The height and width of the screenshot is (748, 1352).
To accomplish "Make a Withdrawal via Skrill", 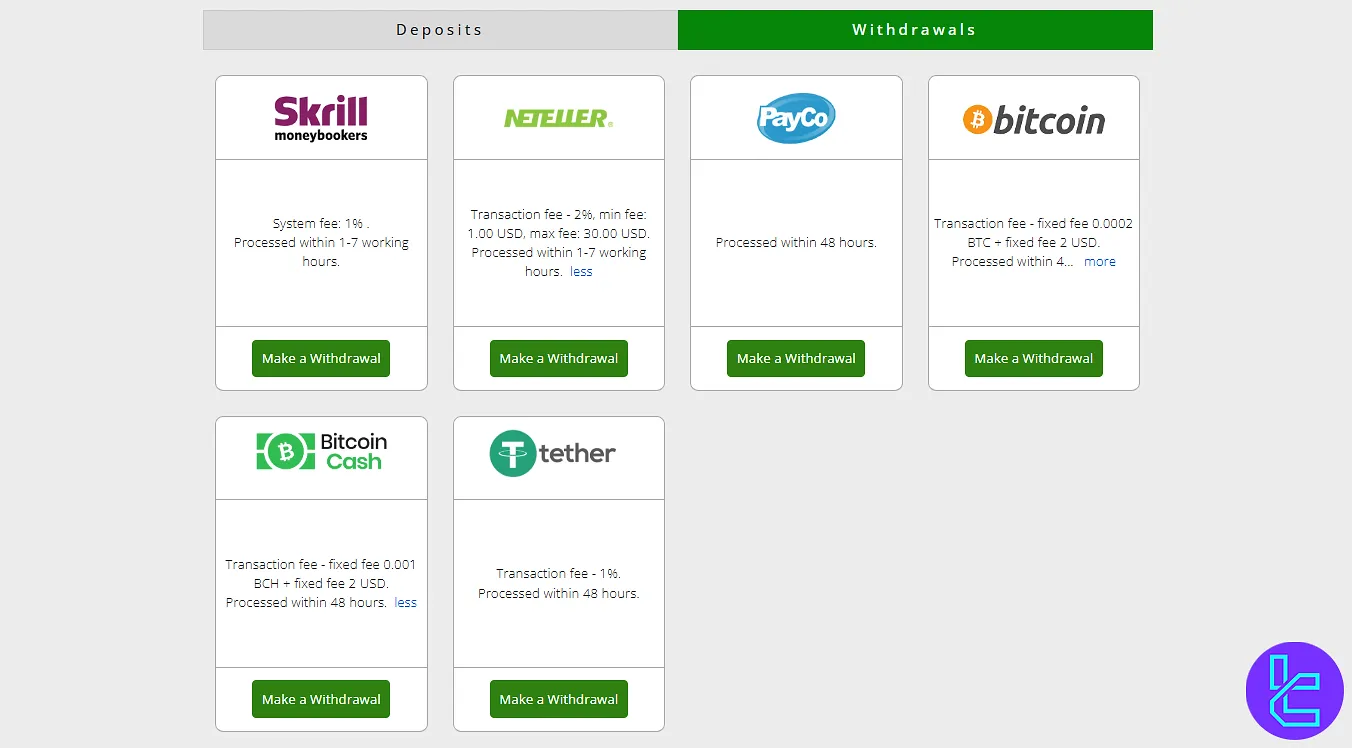I will point(321,358).
